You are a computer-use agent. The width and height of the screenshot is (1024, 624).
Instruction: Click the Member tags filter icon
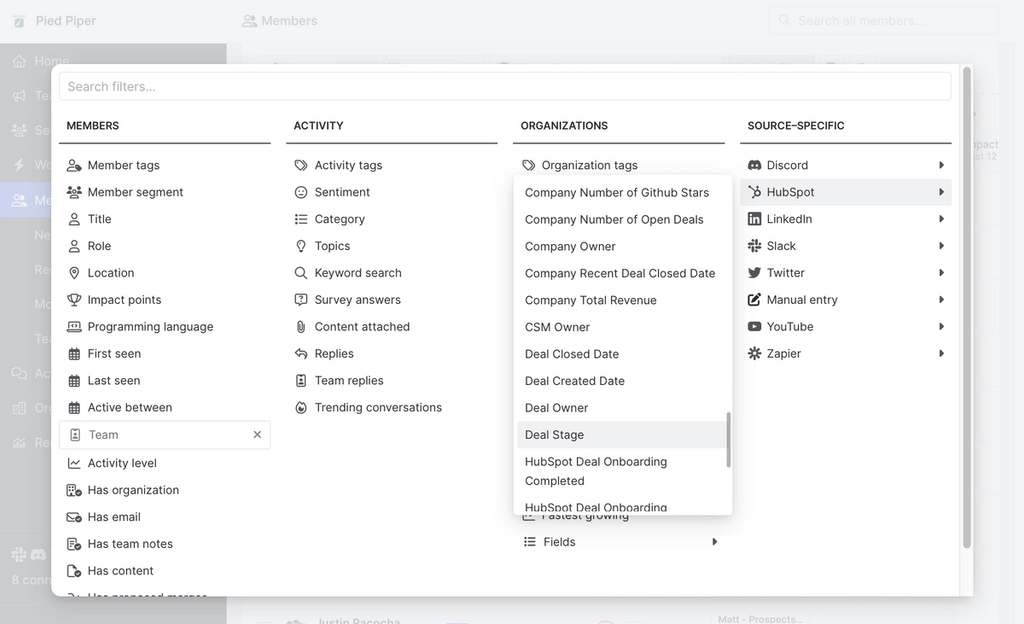[76, 165]
